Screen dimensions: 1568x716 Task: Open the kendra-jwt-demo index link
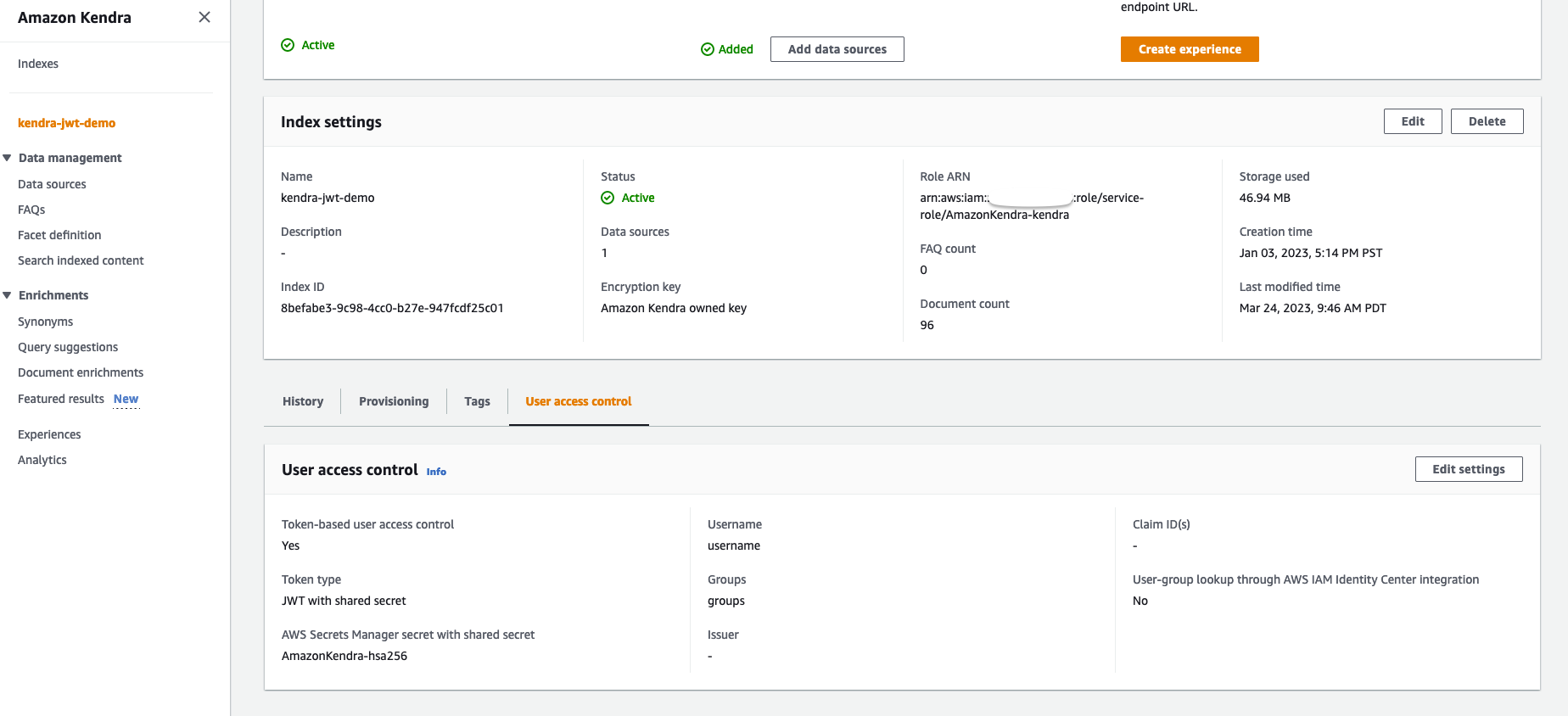tap(66, 123)
